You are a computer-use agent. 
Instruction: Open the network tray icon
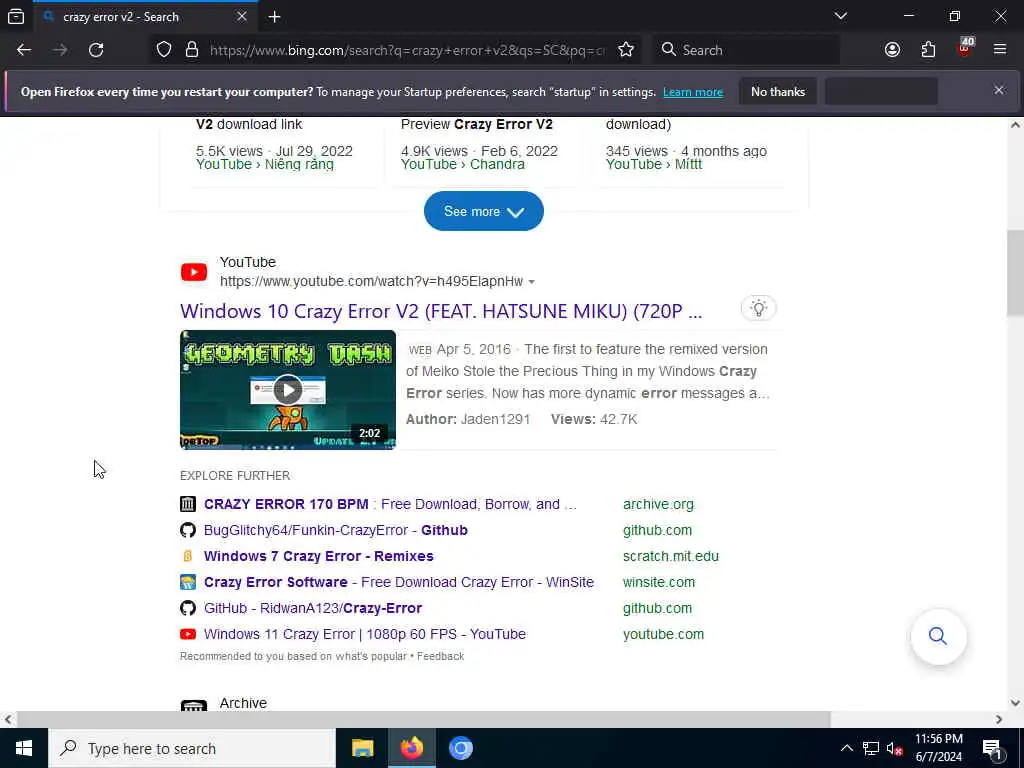[x=871, y=748]
